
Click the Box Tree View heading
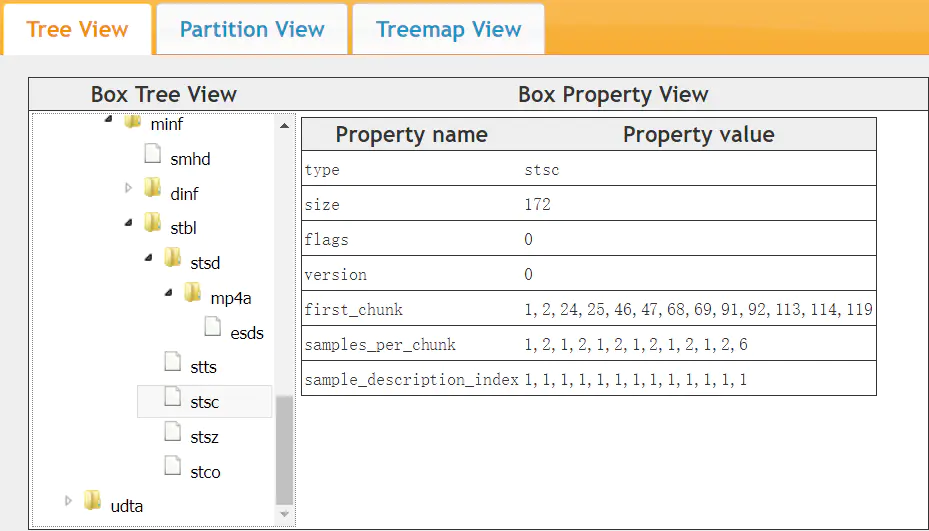pos(164,94)
